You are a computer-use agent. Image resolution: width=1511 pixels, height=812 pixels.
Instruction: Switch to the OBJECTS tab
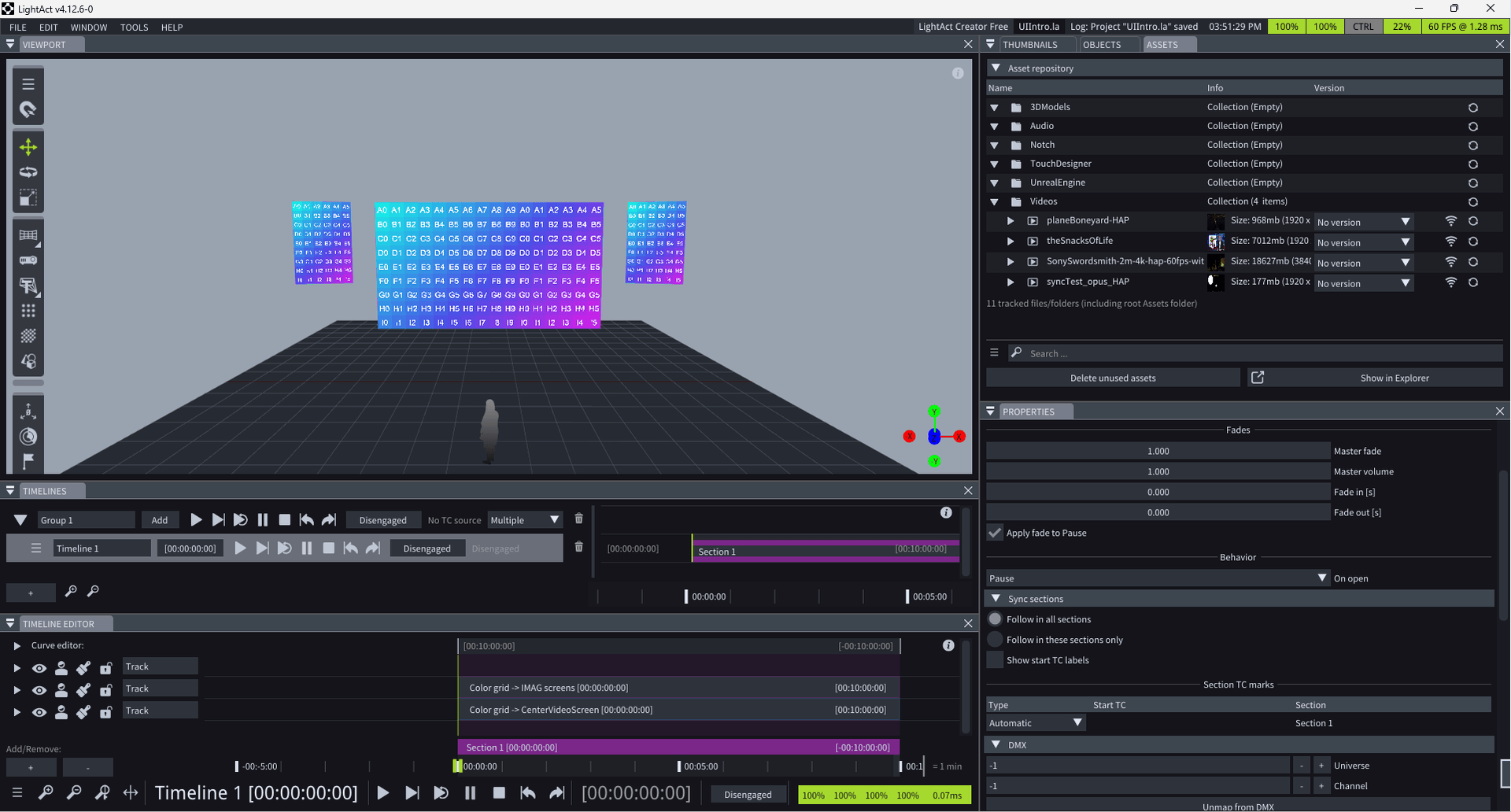[x=1101, y=45]
